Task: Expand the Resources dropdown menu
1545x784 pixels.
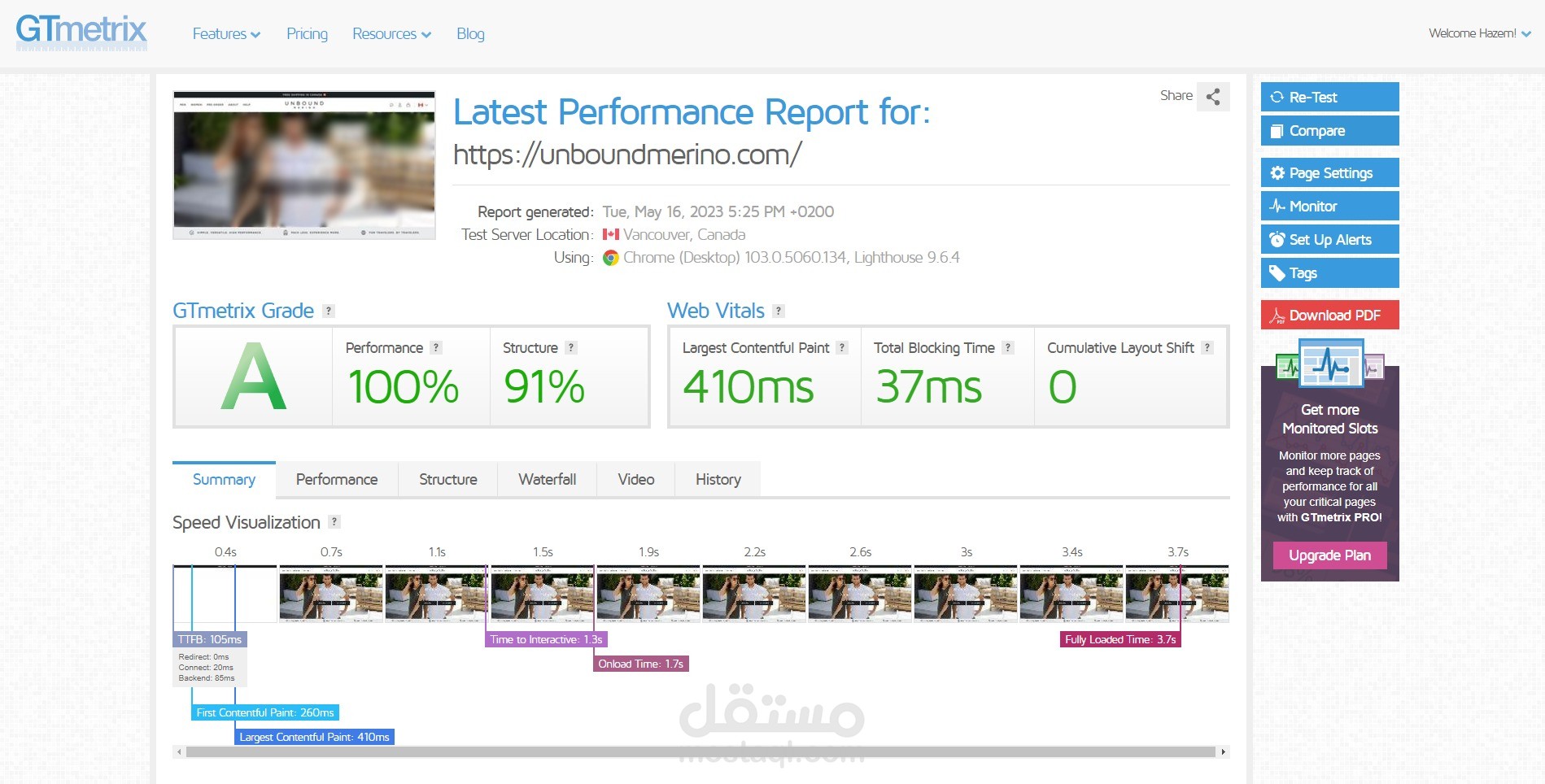Action: (391, 33)
